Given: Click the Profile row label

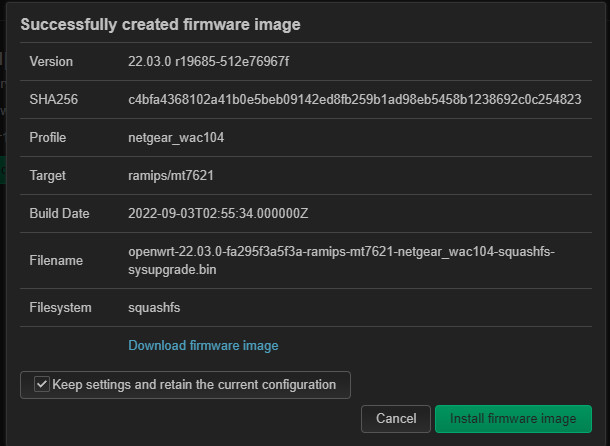Looking at the screenshot, I should pyautogui.click(x=48, y=137).
